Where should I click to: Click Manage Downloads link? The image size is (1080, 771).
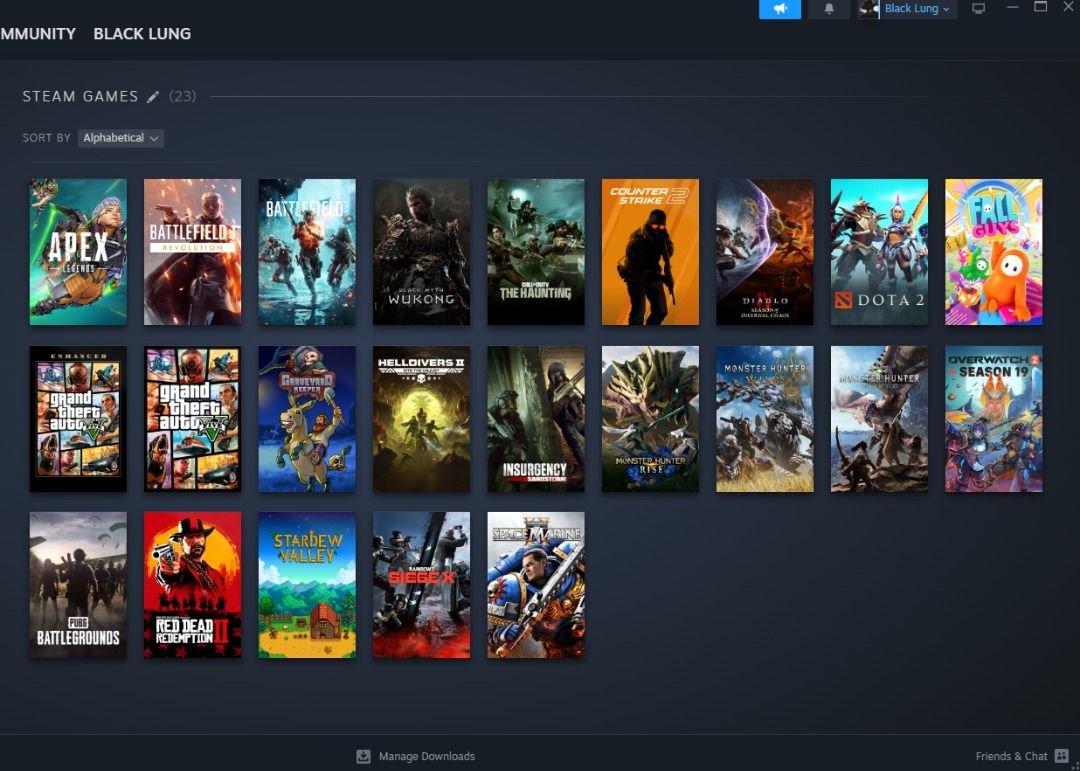[x=426, y=756]
